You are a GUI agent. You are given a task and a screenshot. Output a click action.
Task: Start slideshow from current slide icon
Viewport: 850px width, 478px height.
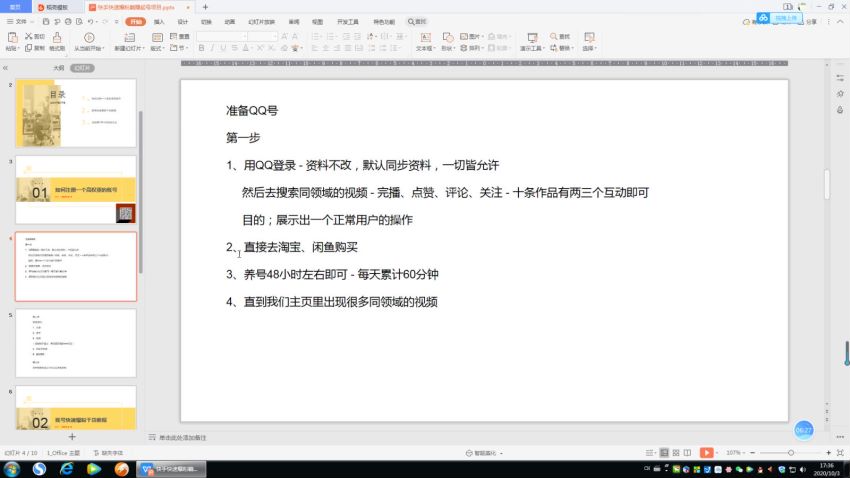coord(89,37)
